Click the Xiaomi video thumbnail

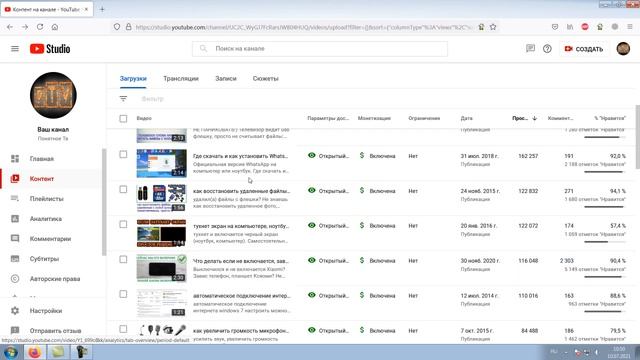click(162, 268)
